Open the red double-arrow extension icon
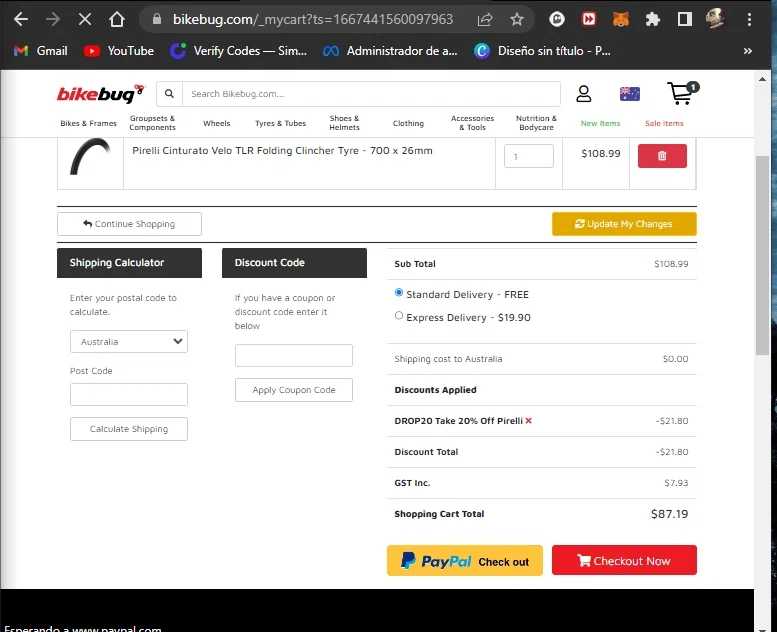Screen dimensions: 777x632 coord(589,19)
